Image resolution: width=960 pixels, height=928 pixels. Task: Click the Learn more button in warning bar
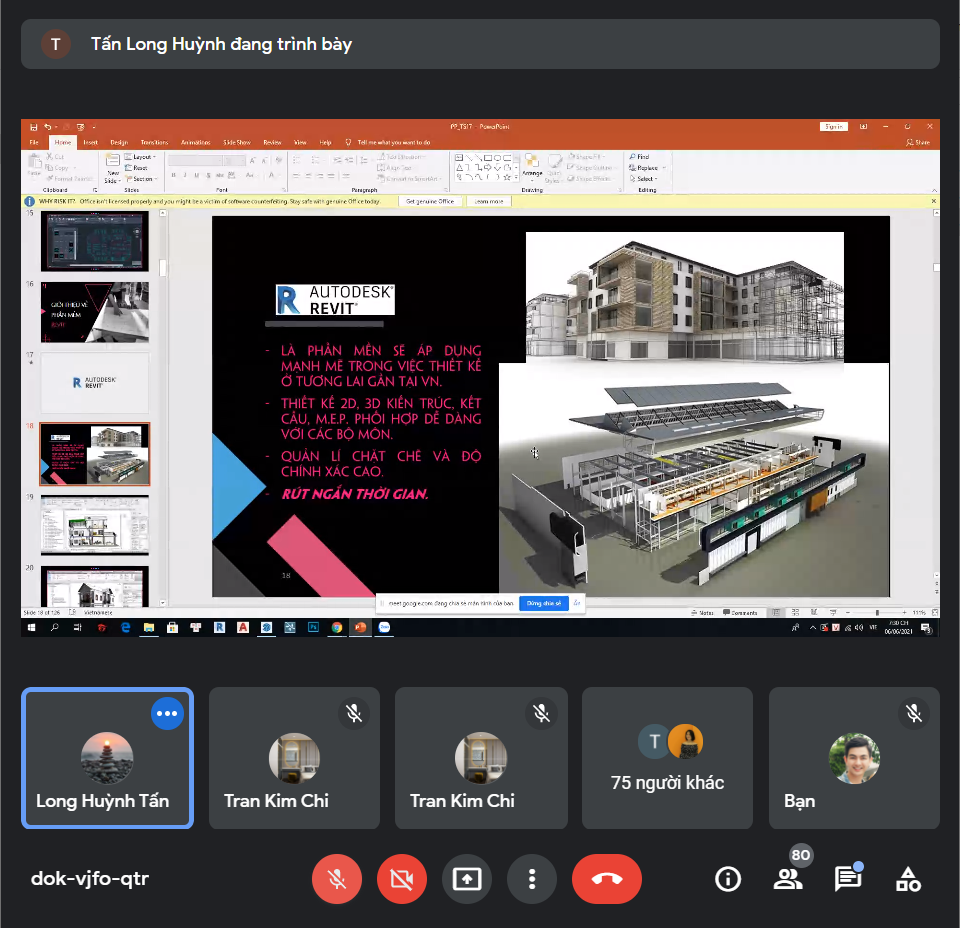[x=489, y=201]
